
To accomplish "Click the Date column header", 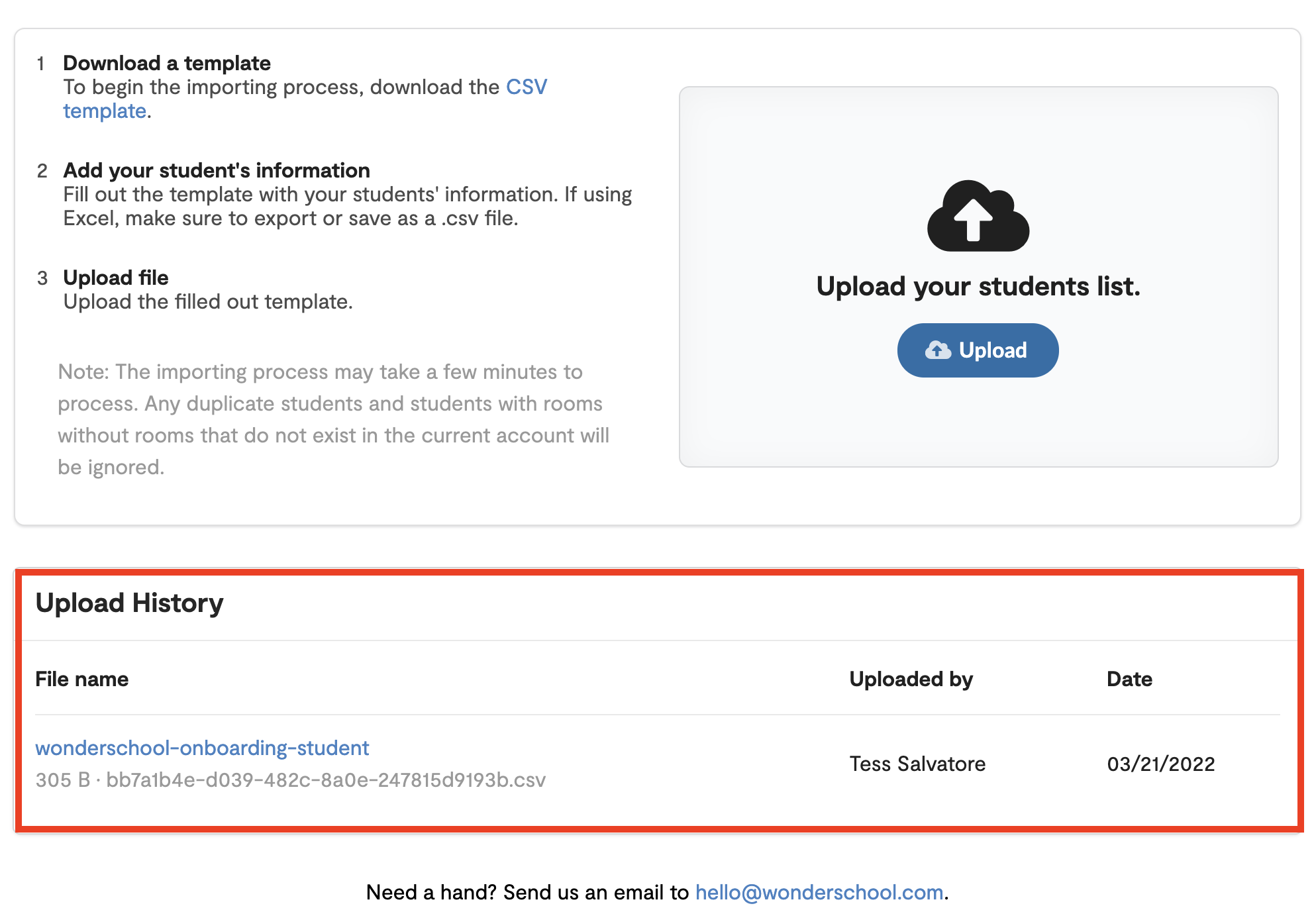I will tap(1130, 679).
